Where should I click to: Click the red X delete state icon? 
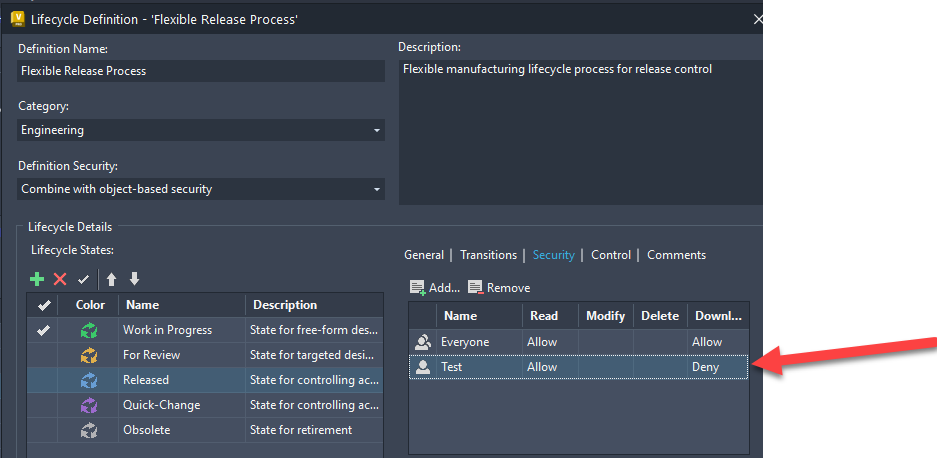(x=60, y=280)
